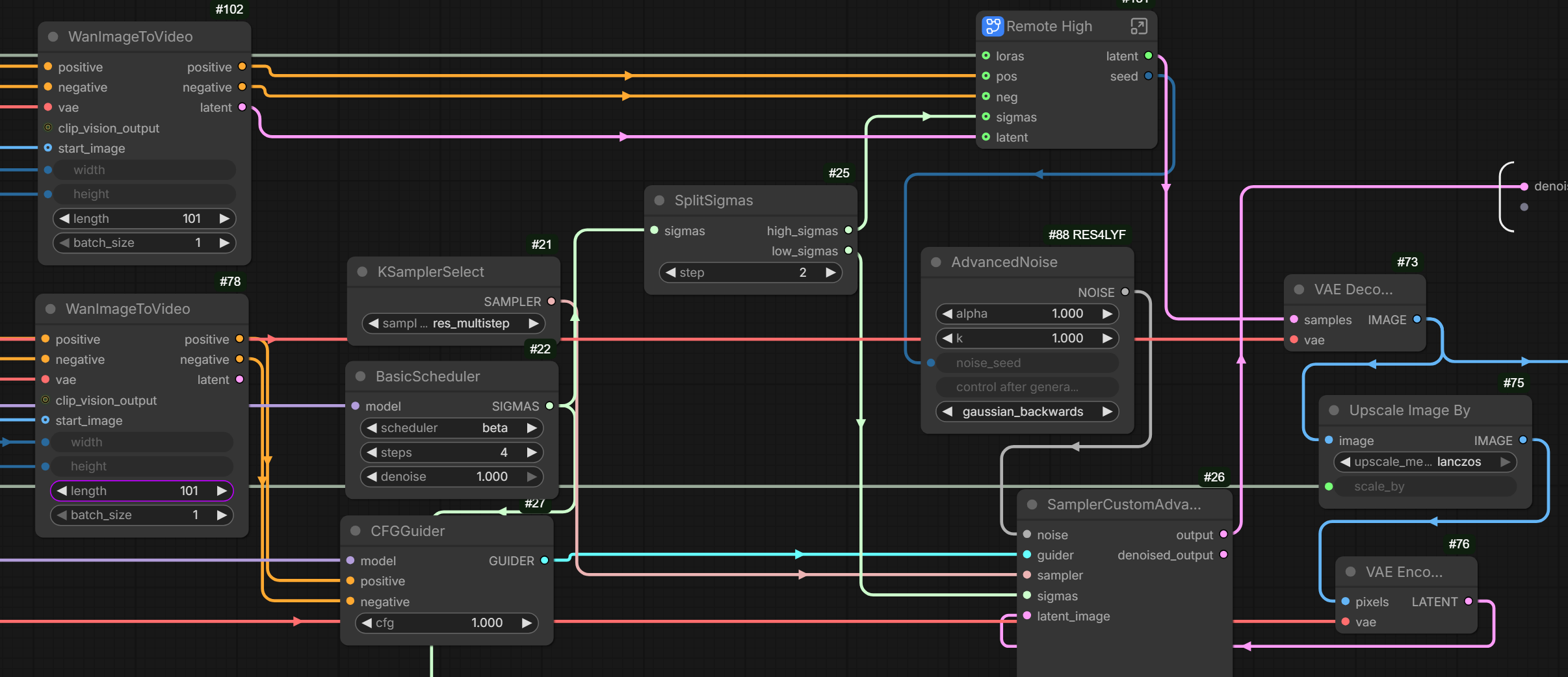The height and width of the screenshot is (677, 1568).
Task: Increase steps value in BasicScheduler
Action: pos(532,453)
